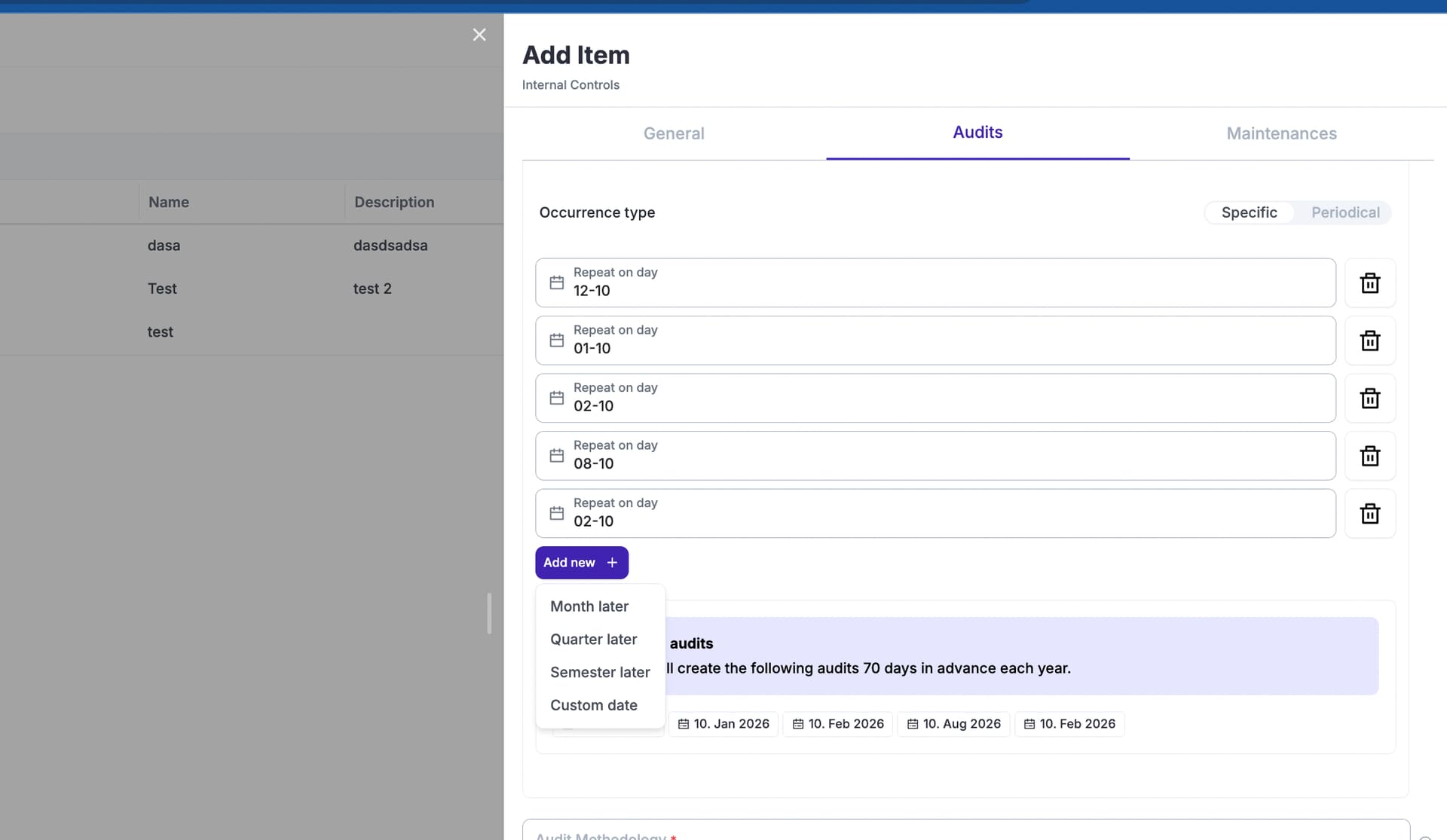Choose Semester later option
1447x840 pixels.
[599, 672]
